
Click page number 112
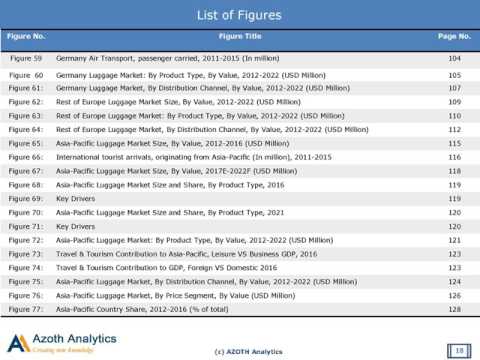click(455, 130)
